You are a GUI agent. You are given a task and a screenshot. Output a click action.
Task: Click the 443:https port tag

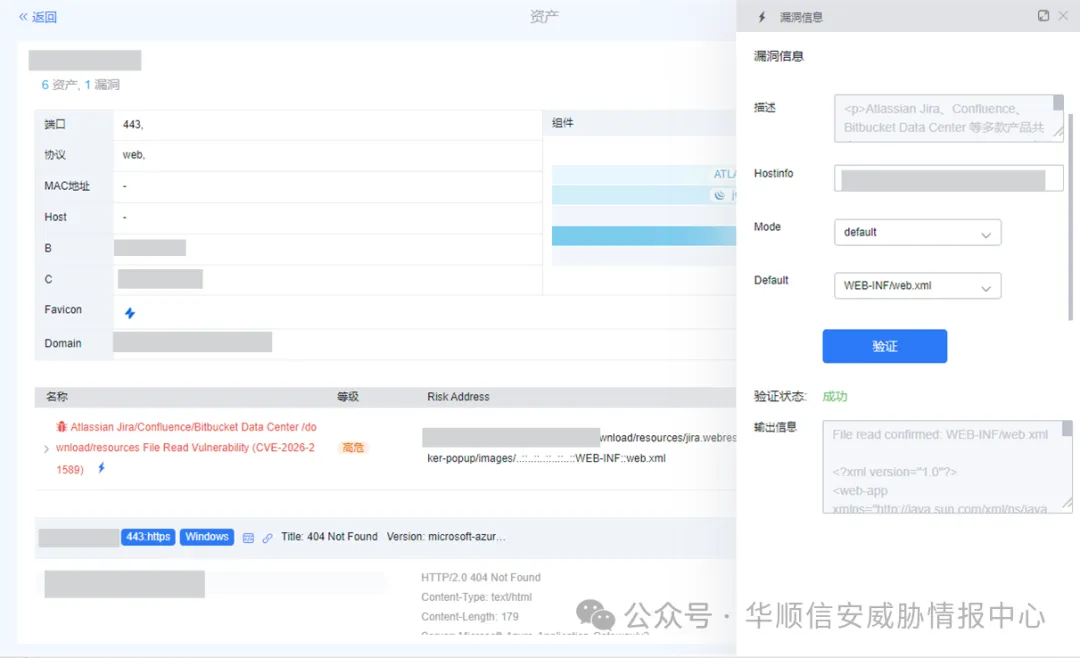tap(148, 537)
